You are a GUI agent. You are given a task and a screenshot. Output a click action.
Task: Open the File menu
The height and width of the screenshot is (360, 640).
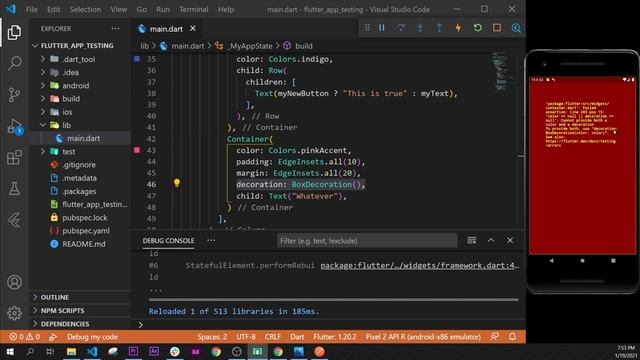click(x=31, y=9)
